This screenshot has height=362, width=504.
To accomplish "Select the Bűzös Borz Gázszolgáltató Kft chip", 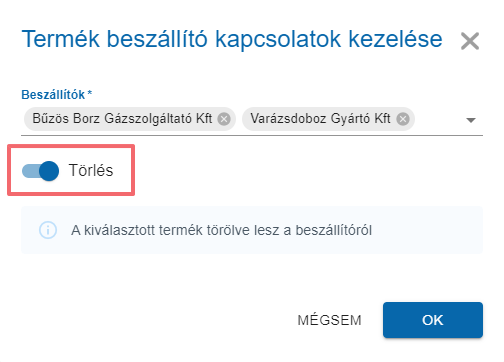I will (122, 119).
